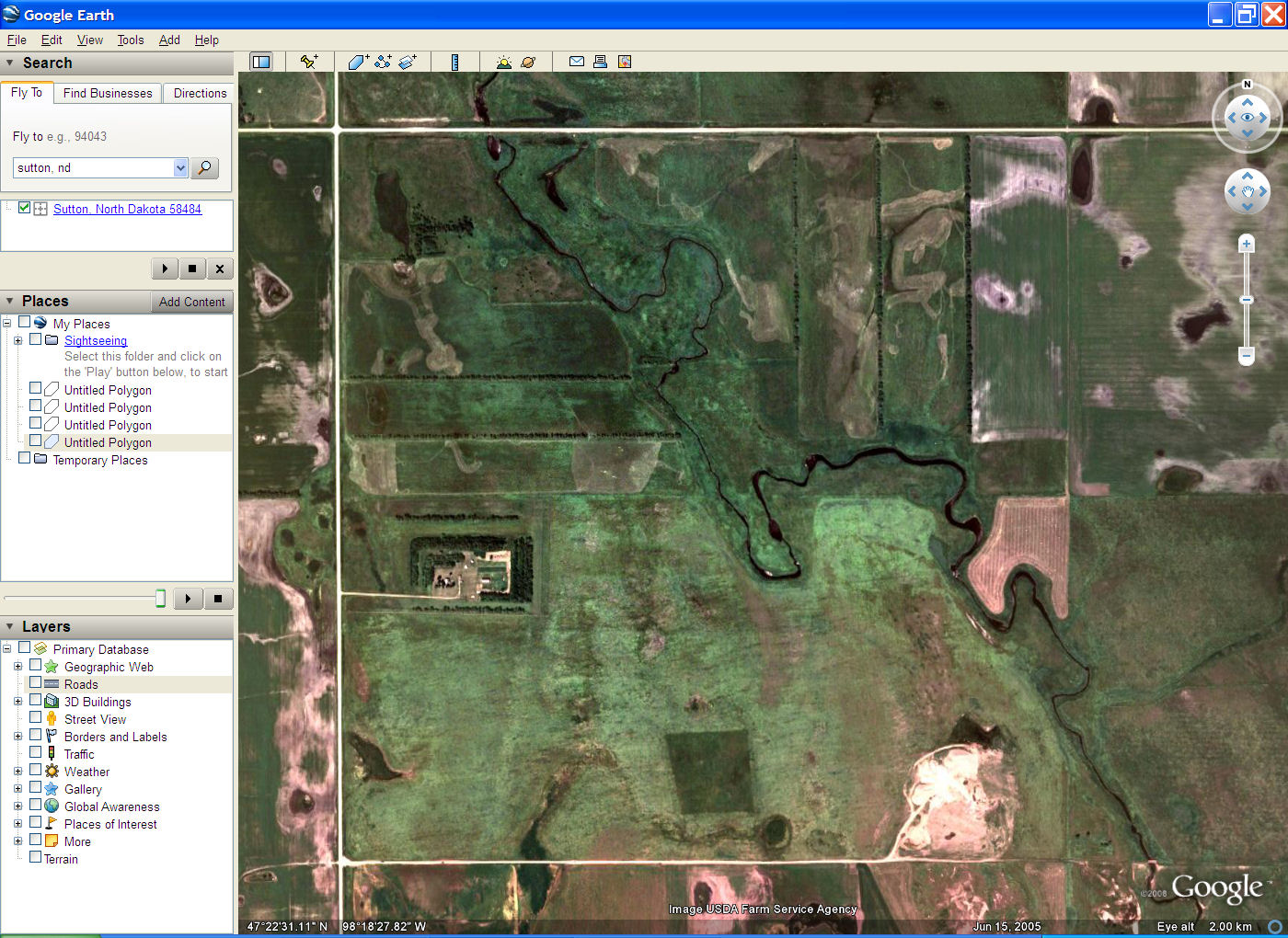This screenshot has height=938, width=1288.
Task: Zoom out with the minus button
Action: [x=1247, y=355]
